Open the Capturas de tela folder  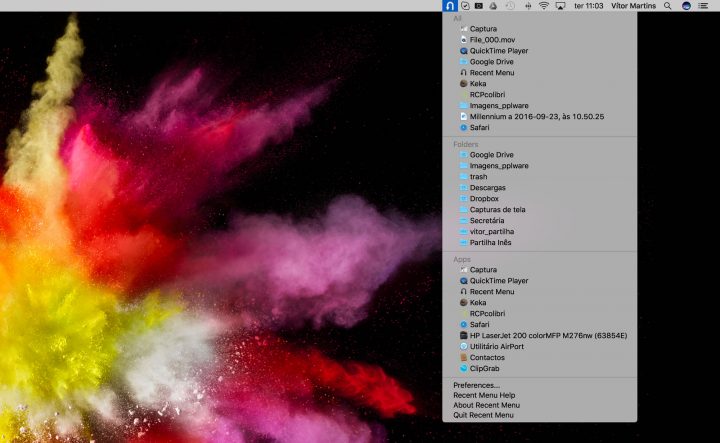pos(497,210)
